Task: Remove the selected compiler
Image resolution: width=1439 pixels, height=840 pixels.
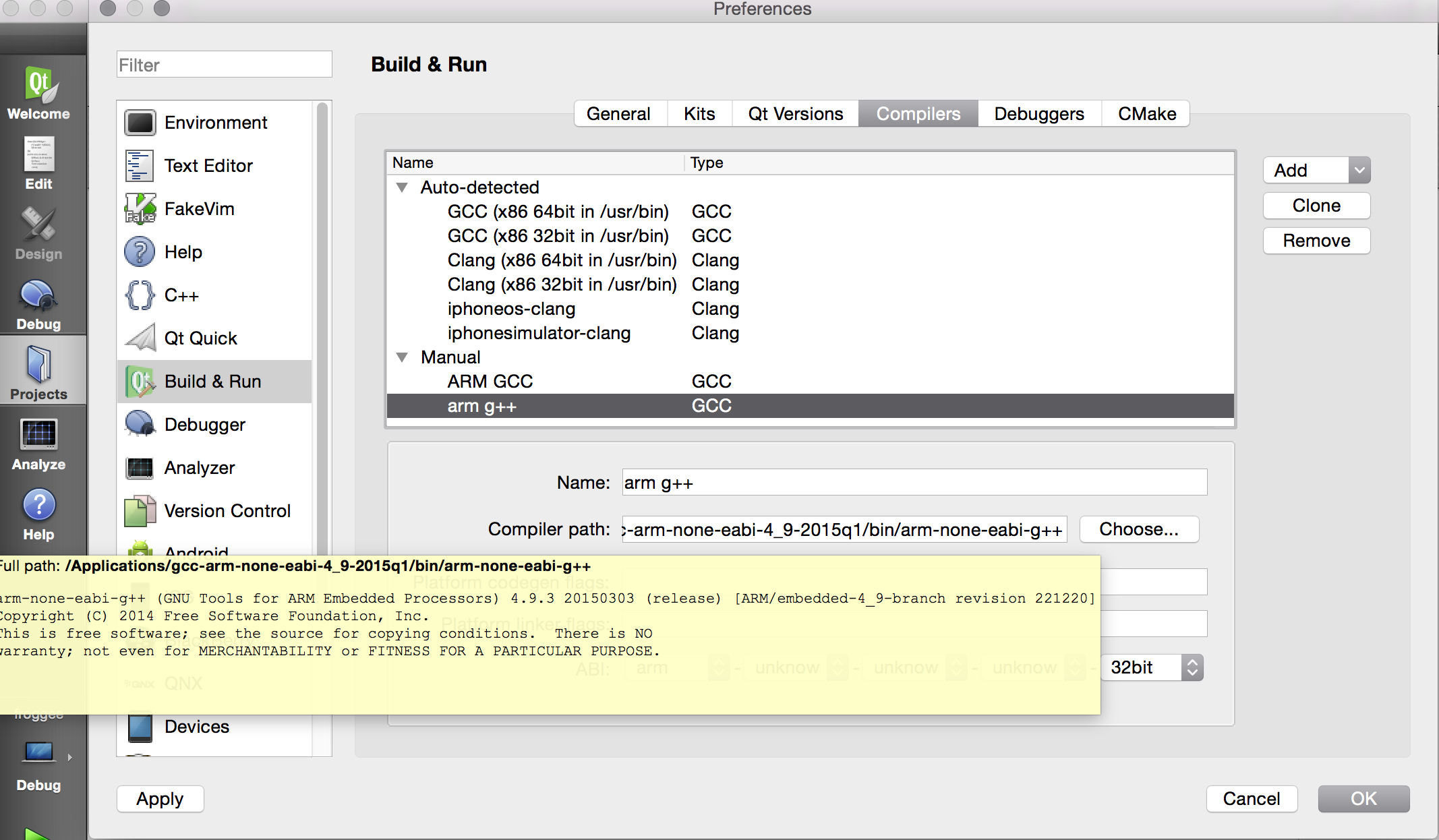Action: pos(1316,241)
